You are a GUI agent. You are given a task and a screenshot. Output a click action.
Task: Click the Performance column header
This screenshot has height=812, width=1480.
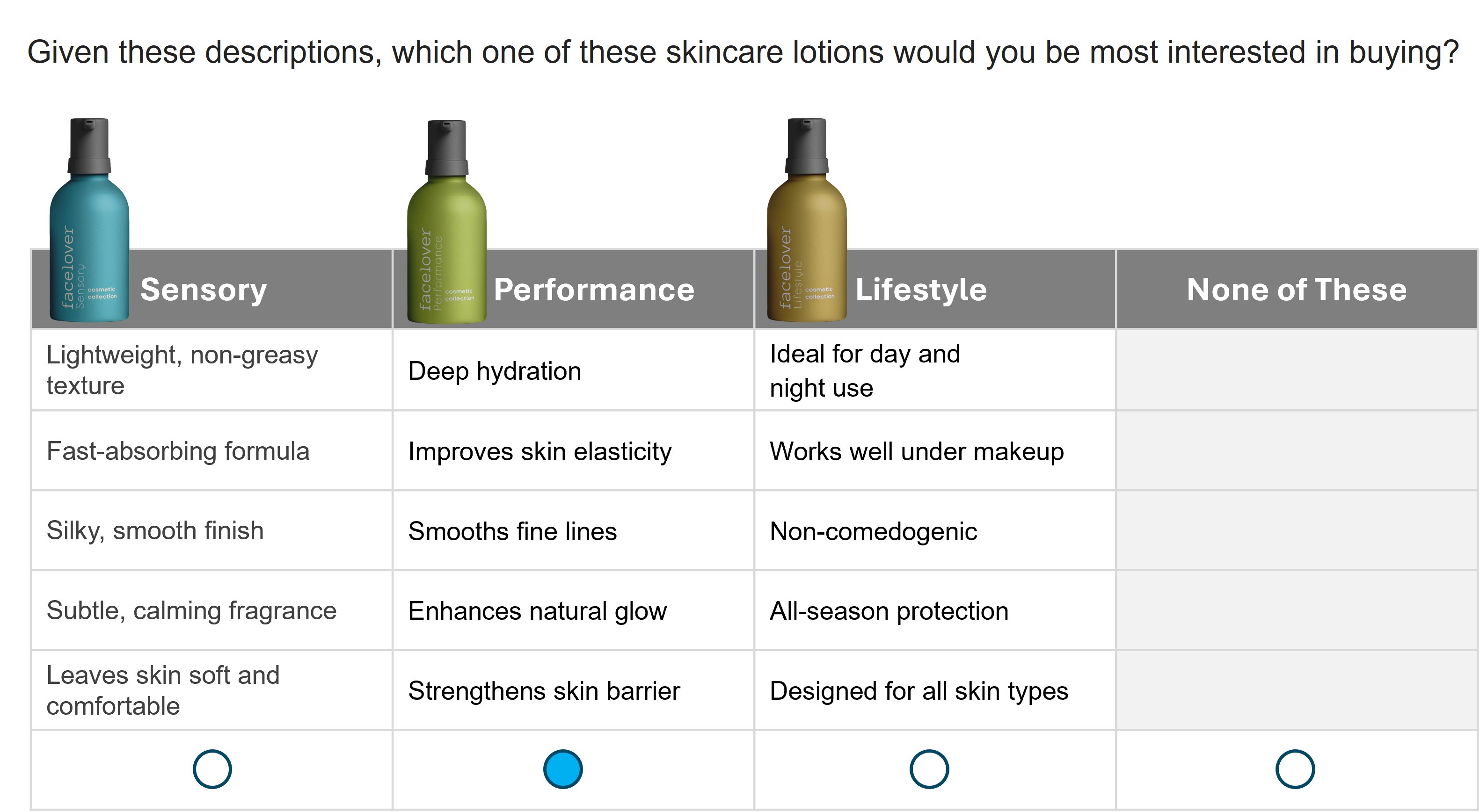[x=593, y=290]
